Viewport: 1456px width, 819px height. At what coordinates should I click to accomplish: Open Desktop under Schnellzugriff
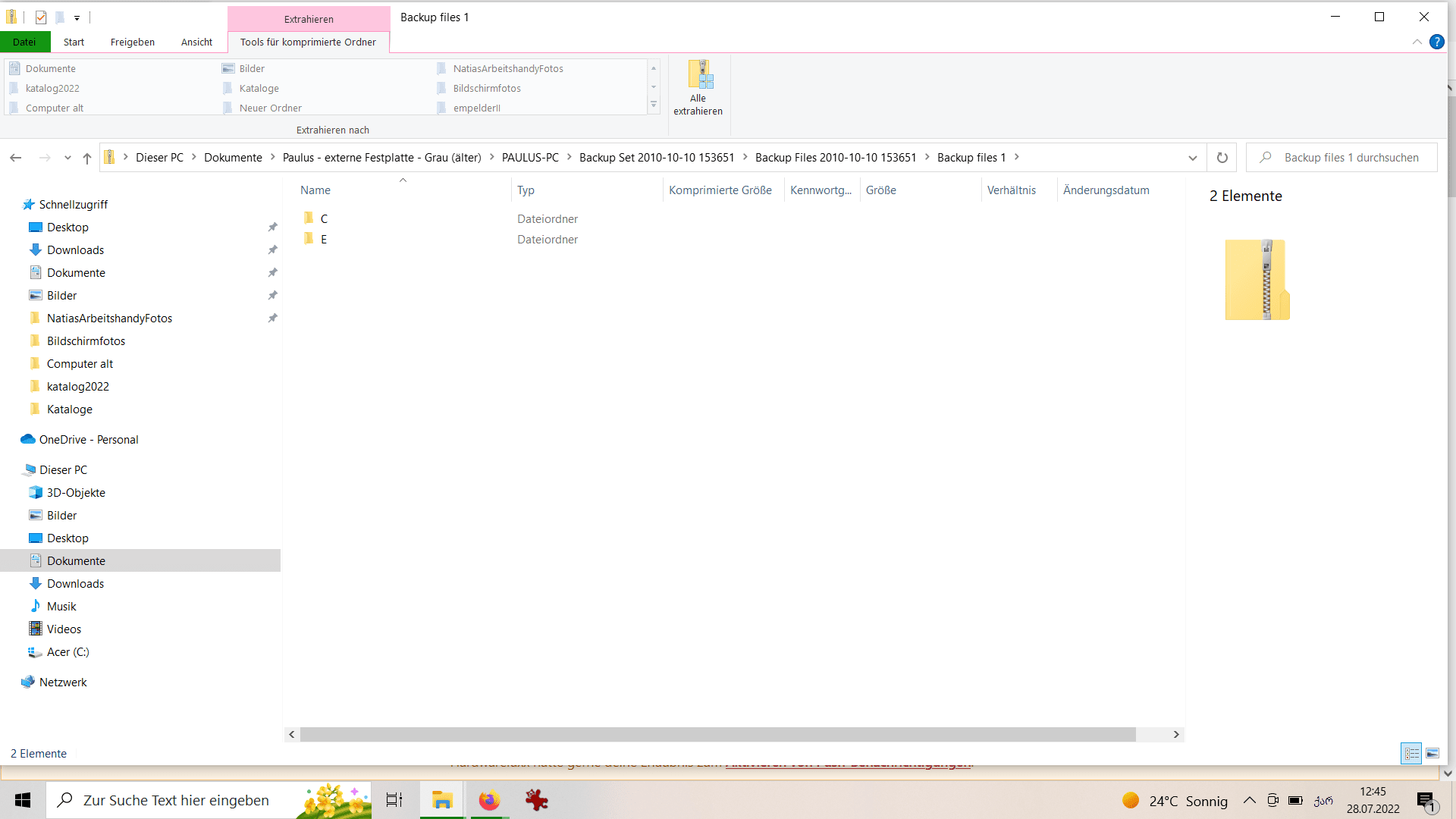point(67,227)
